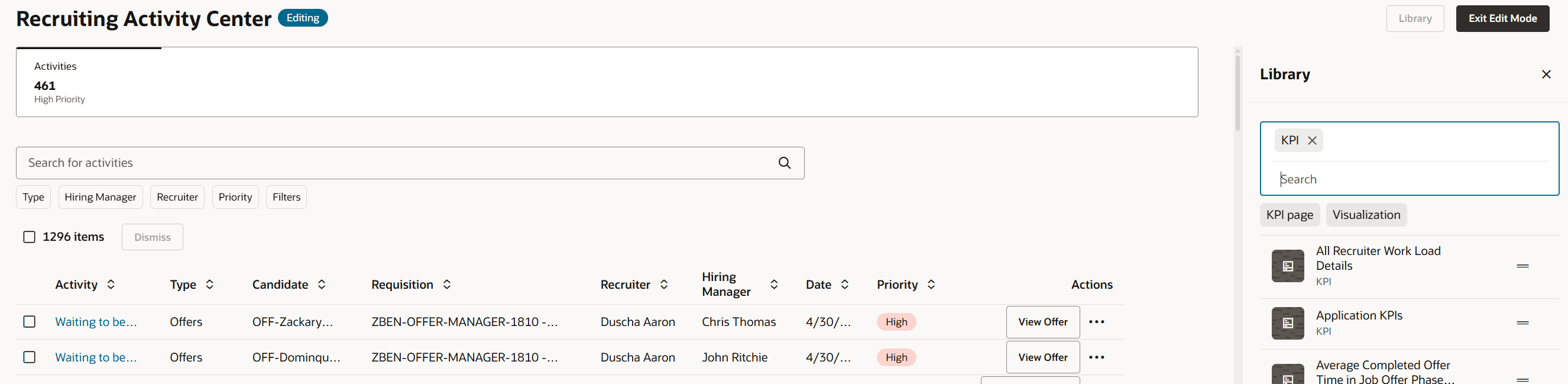Grab drag handle for Application KPIs
1568x384 pixels.
[1522, 323]
